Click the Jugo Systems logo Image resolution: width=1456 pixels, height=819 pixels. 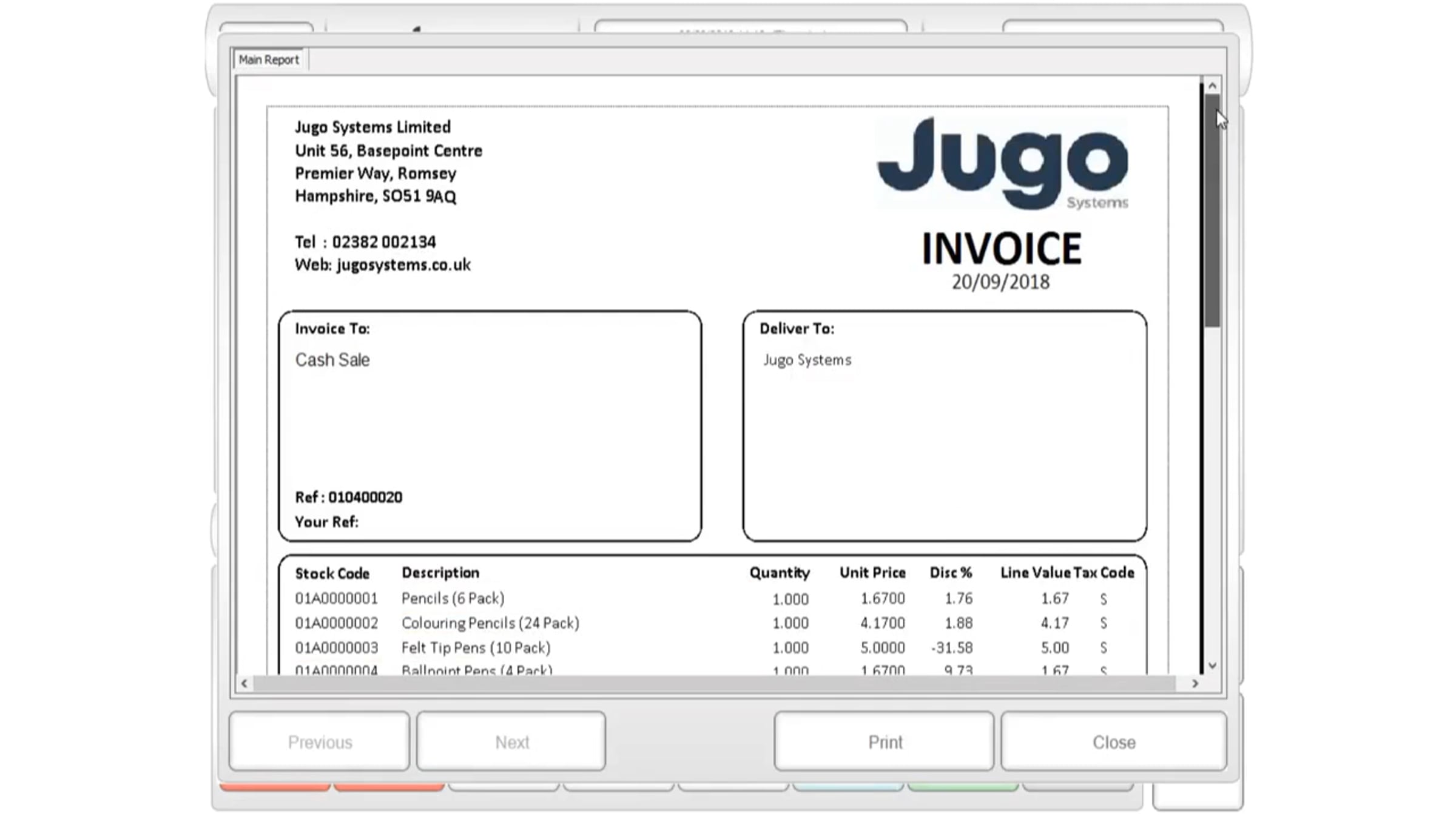click(x=1002, y=163)
